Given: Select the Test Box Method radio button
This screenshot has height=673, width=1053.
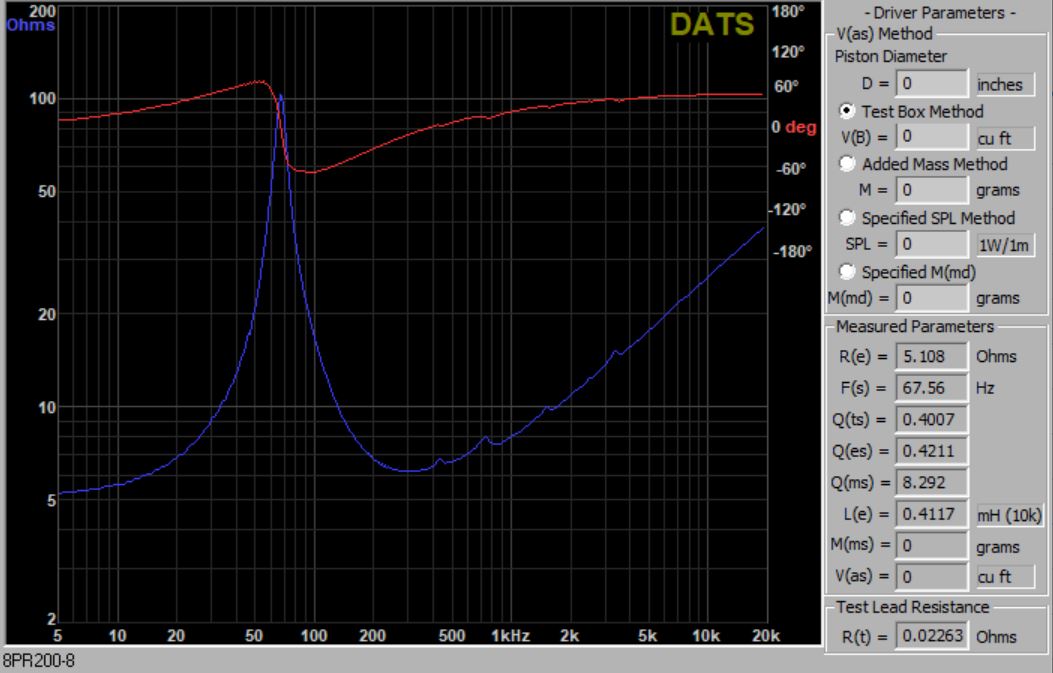Looking at the screenshot, I should [847, 111].
